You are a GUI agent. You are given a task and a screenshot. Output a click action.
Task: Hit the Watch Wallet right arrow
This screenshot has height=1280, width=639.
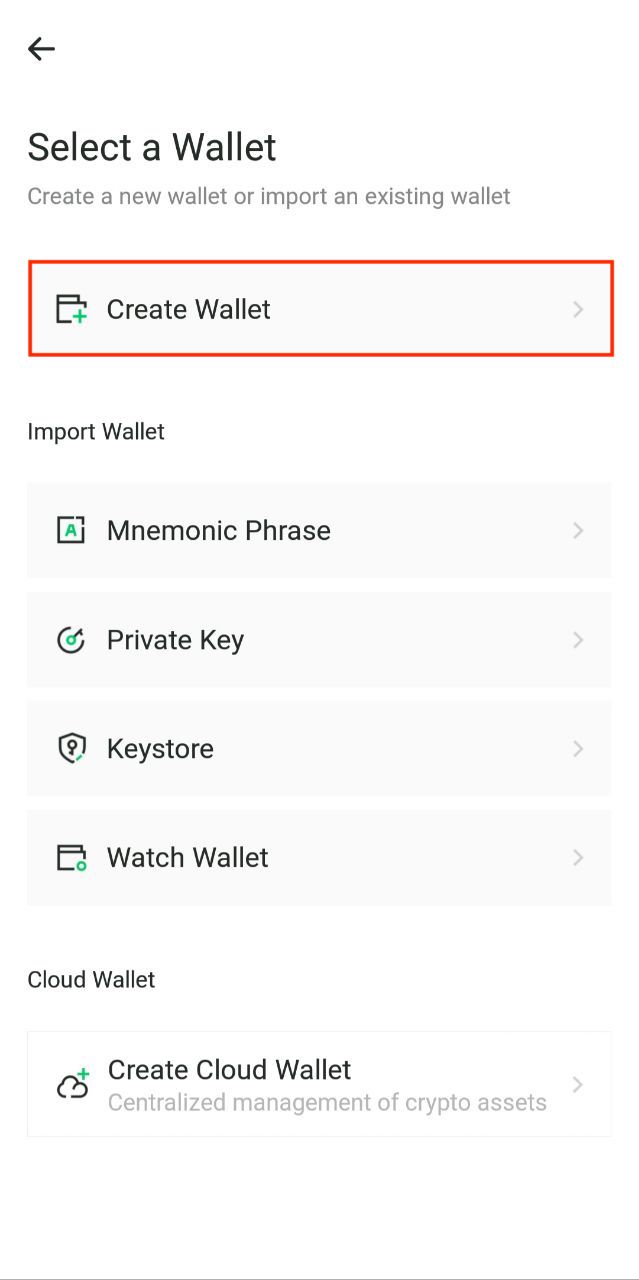[578, 858]
